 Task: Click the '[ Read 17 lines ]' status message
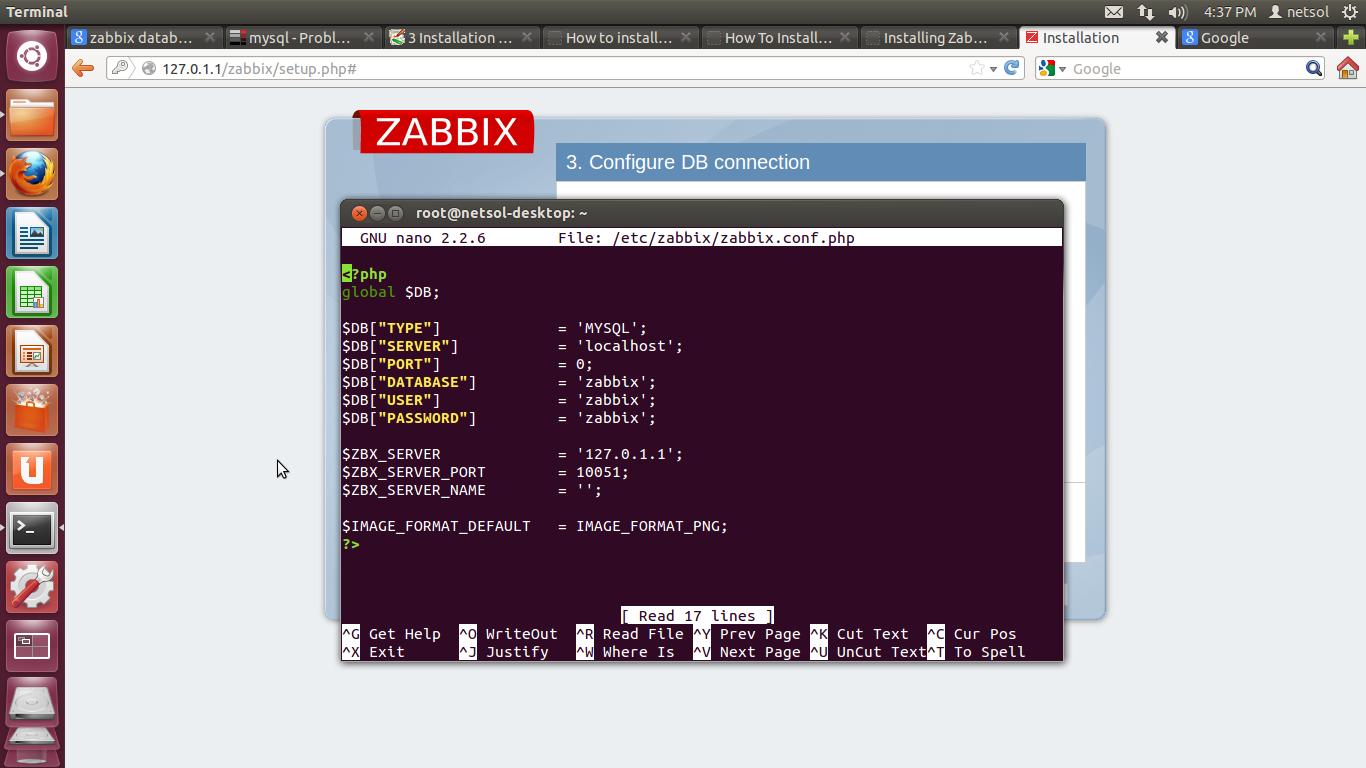698,616
